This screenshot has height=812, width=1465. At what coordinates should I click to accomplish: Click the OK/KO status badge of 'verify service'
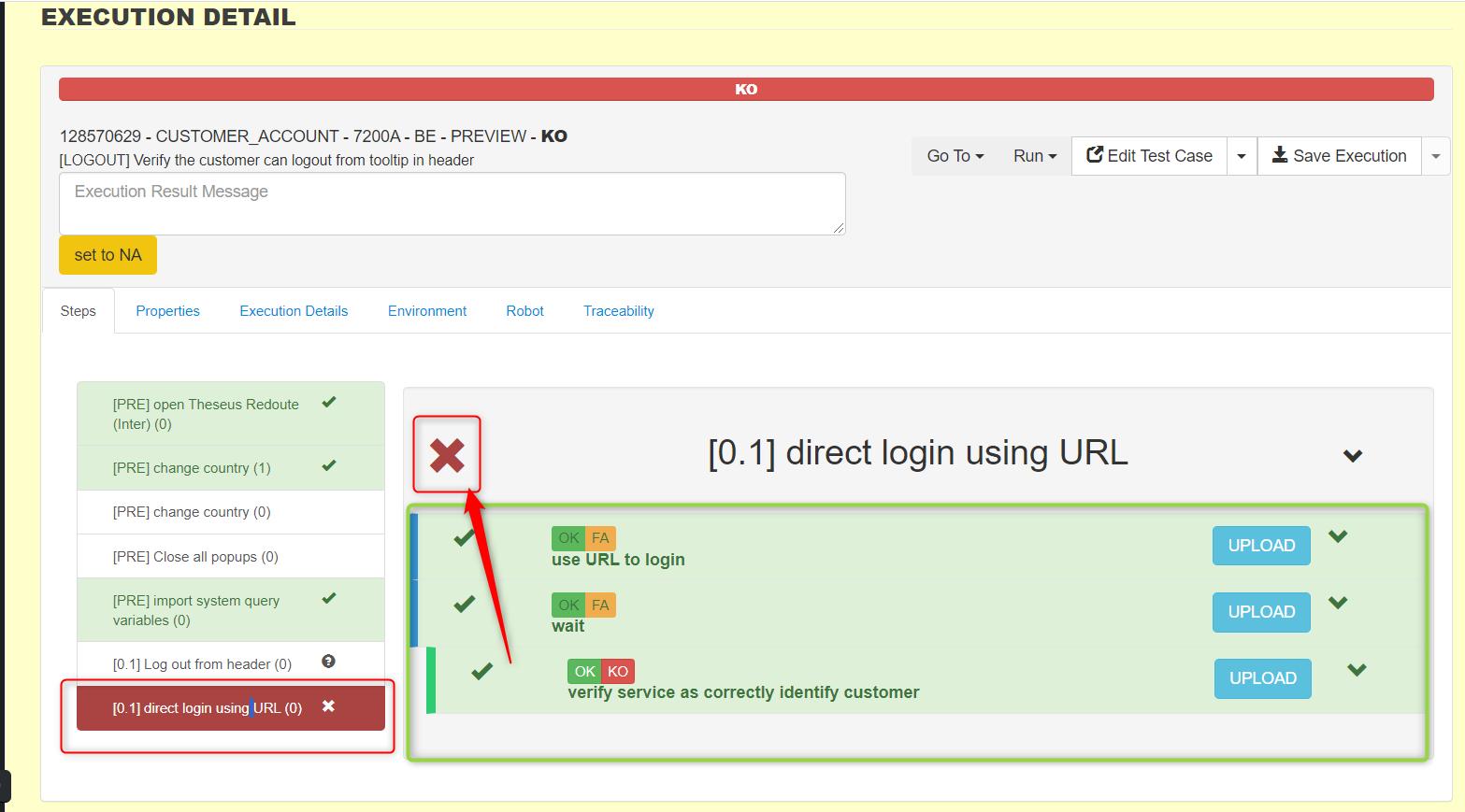click(601, 671)
